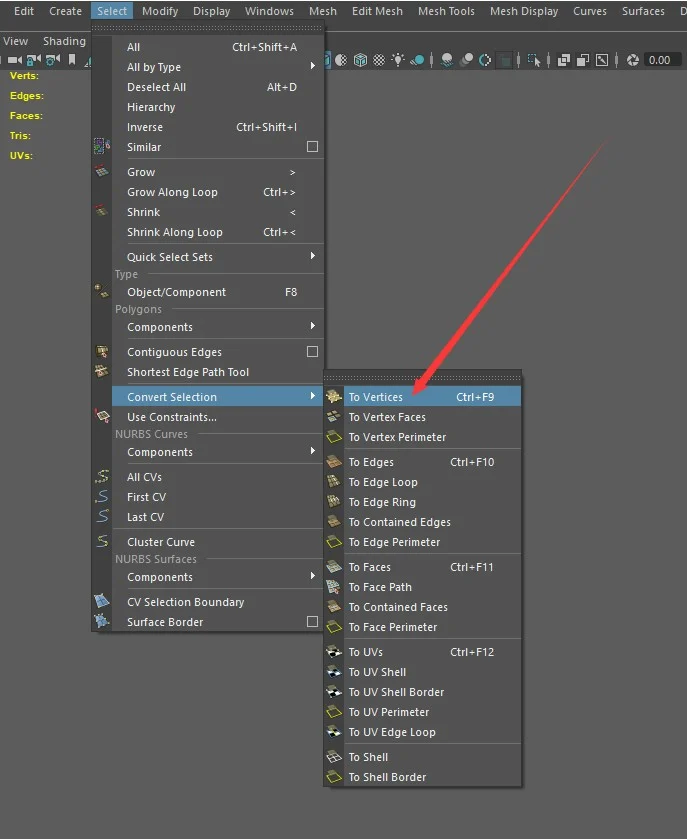Open the Mesh Tools menu

(x=446, y=11)
